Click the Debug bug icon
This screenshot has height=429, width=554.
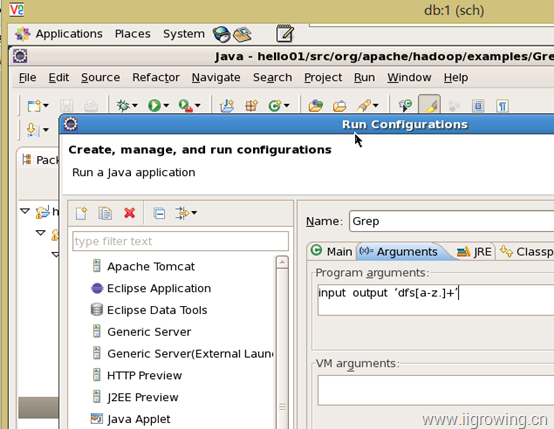pyautogui.click(x=123, y=105)
